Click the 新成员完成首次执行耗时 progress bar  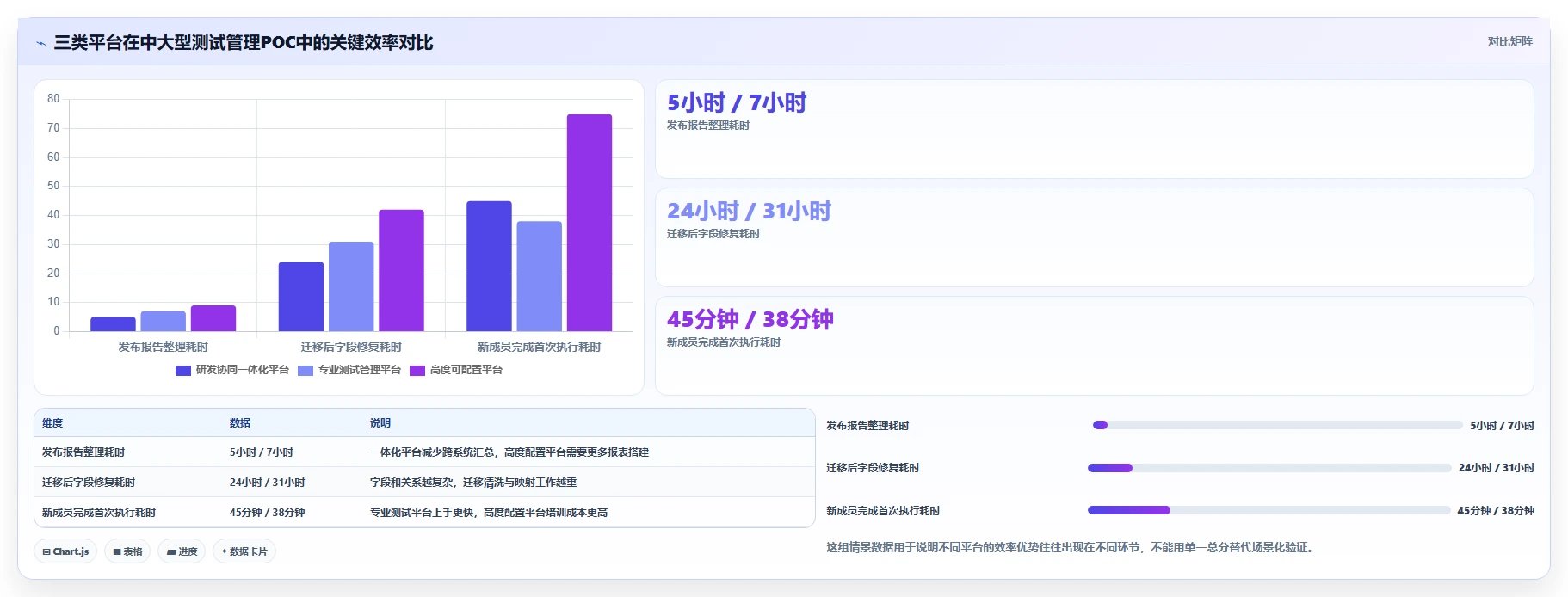1269,510
